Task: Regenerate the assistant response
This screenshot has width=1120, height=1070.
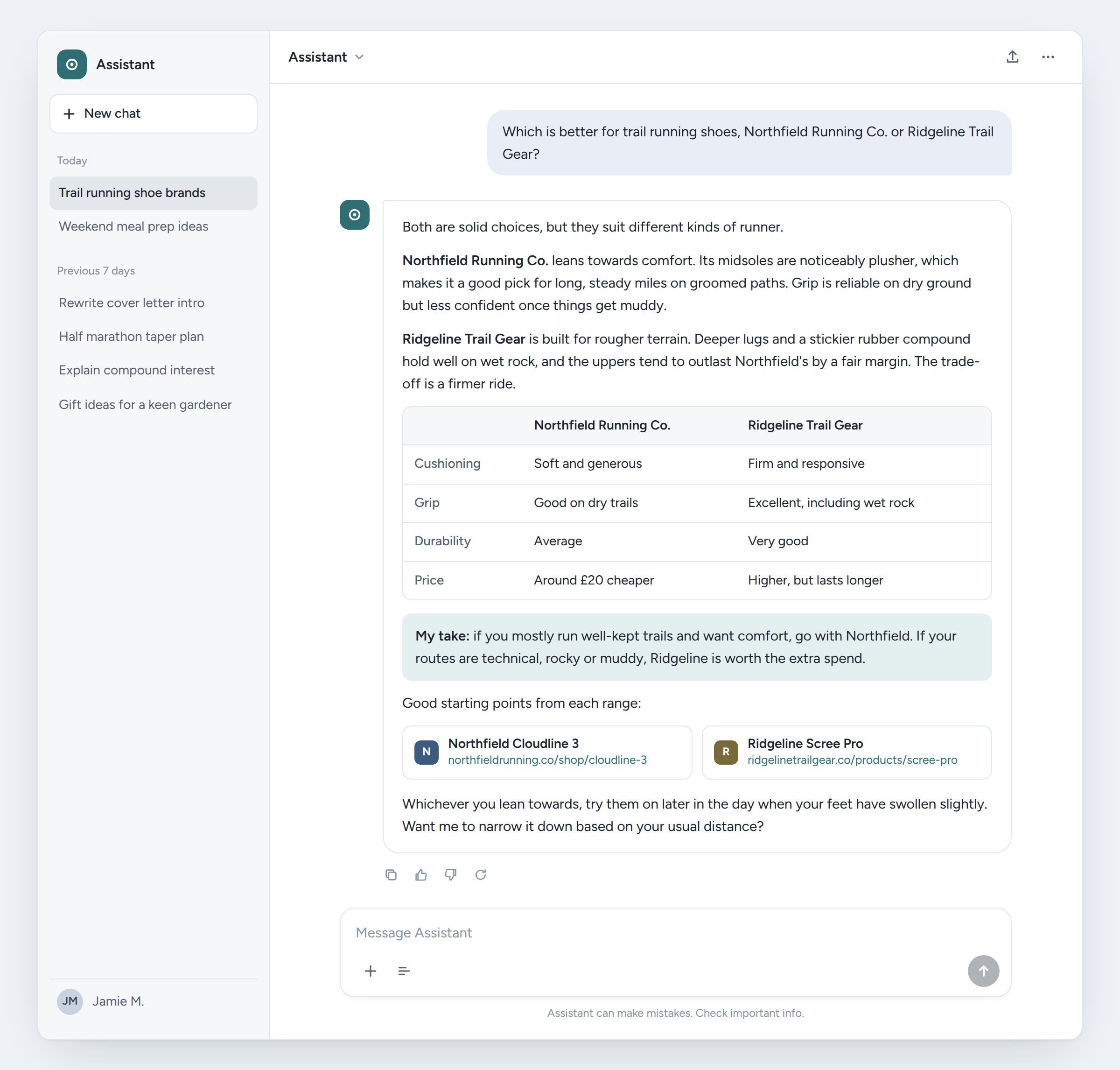Action: pyautogui.click(x=481, y=874)
